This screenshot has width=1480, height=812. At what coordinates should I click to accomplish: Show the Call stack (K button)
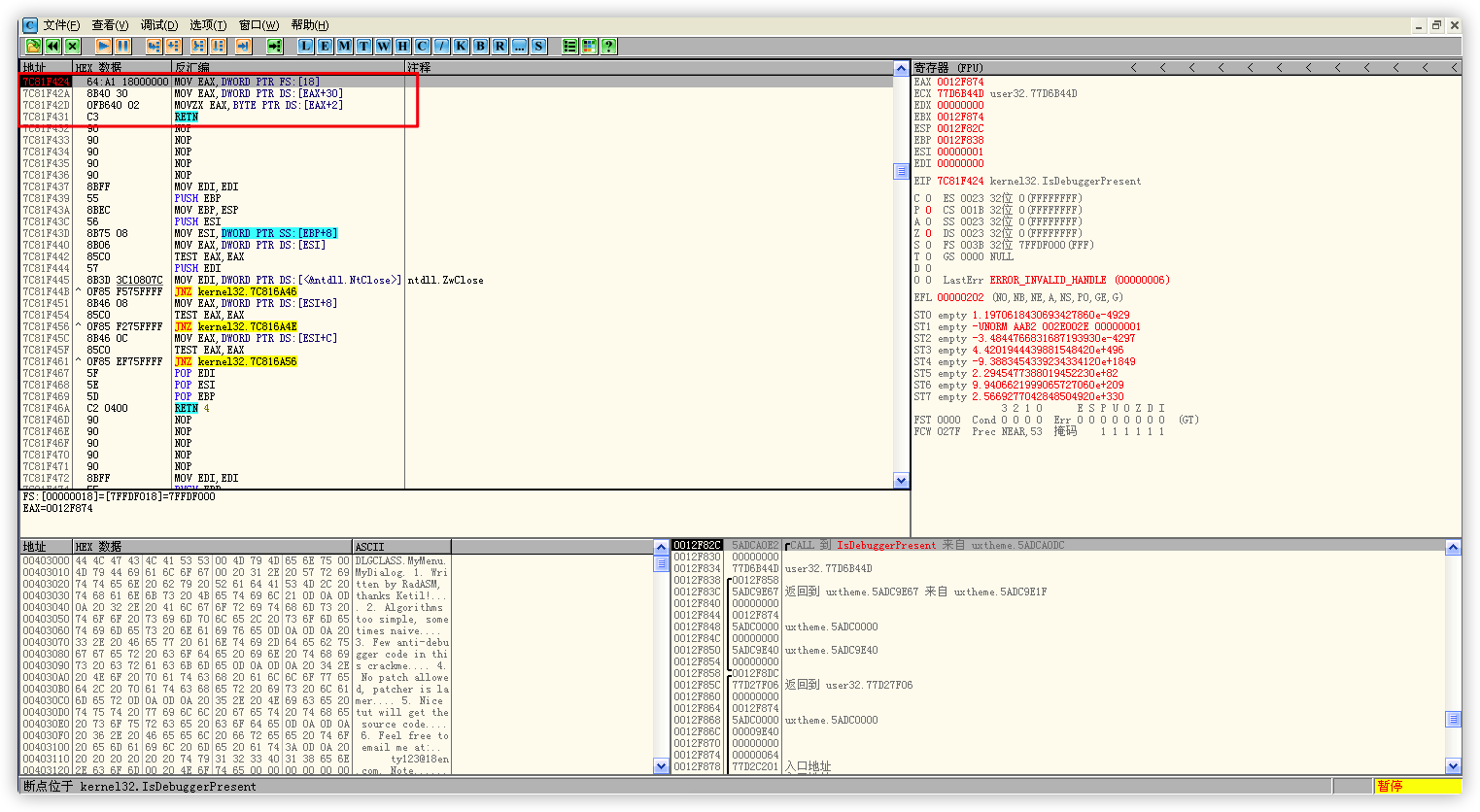pyautogui.click(x=461, y=46)
